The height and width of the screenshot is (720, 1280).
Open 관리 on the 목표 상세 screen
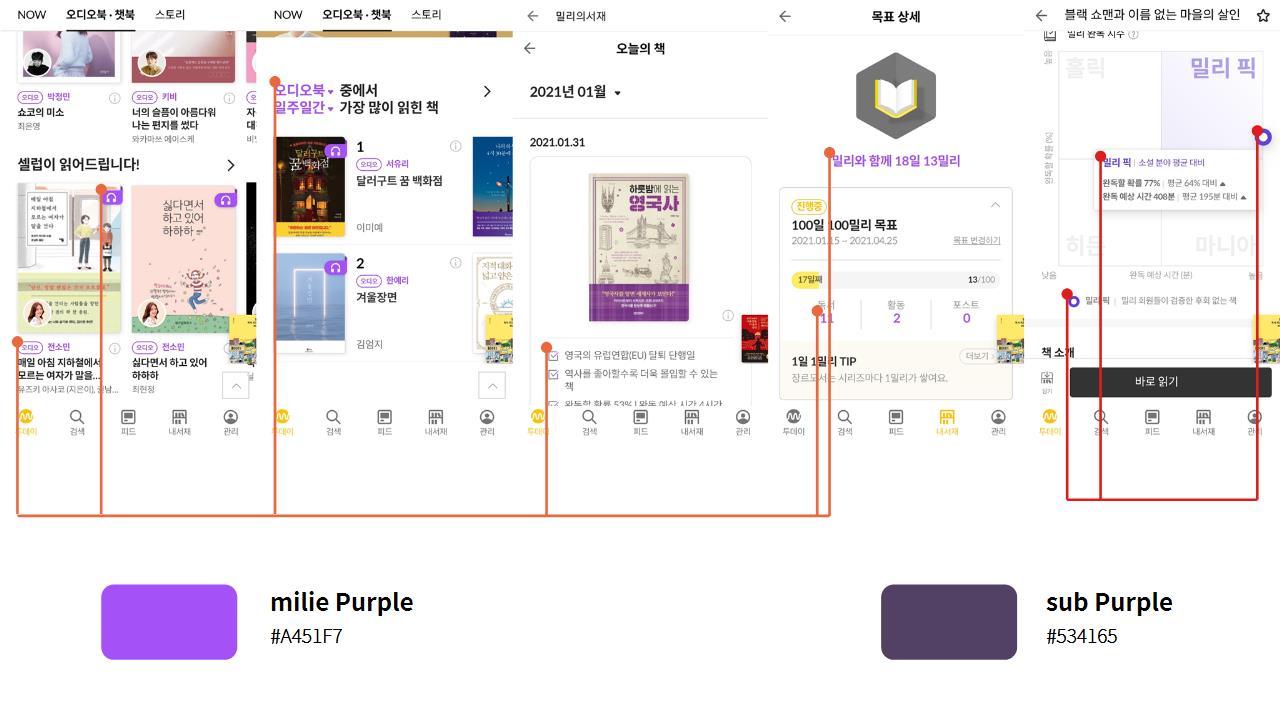click(x=998, y=422)
